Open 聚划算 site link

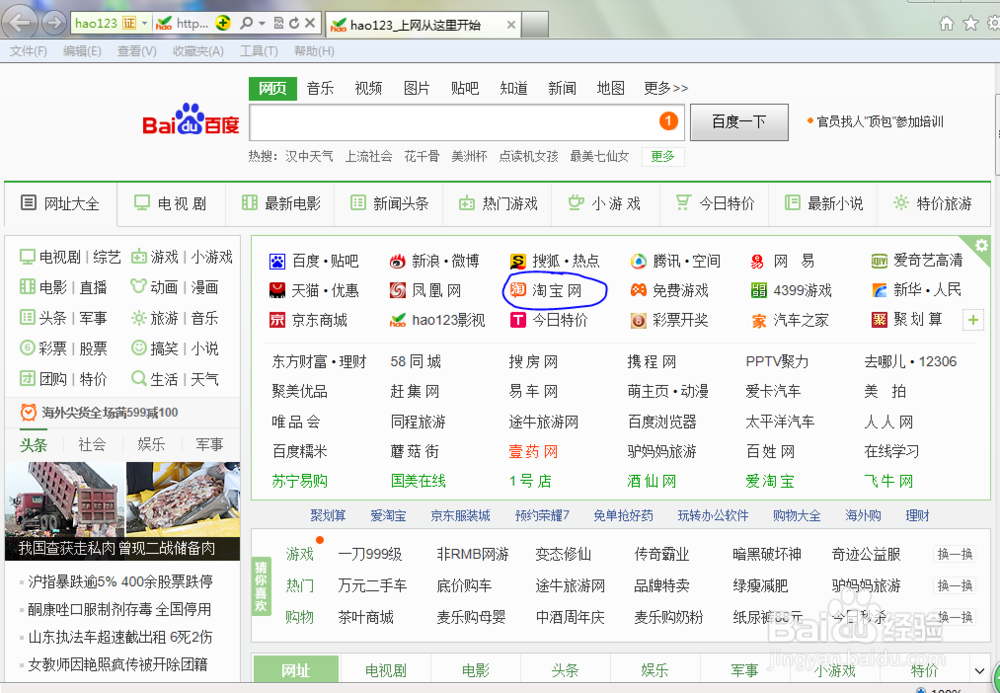click(x=907, y=319)
